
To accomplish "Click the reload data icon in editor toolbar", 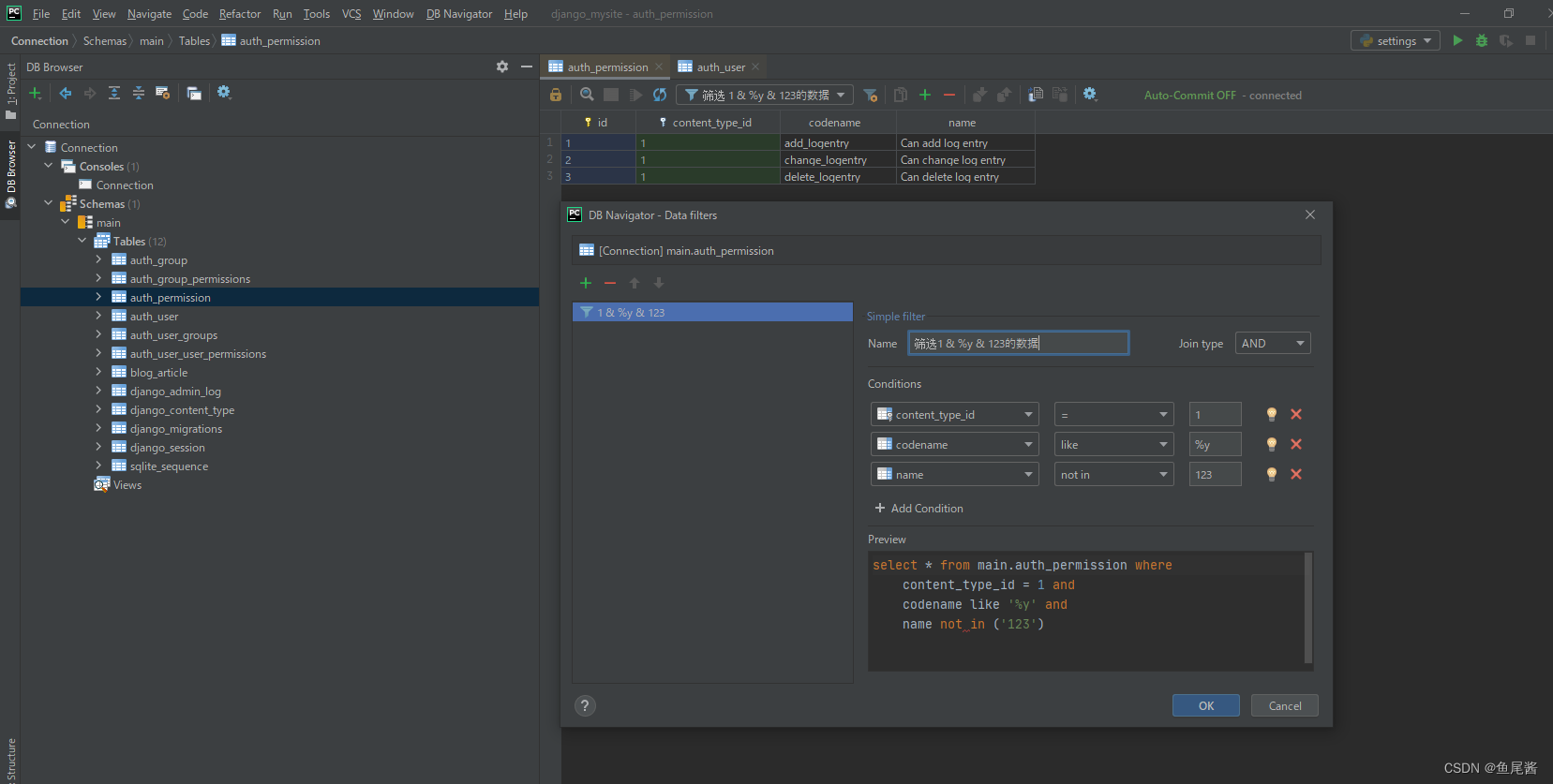I will pyautogui.click(x=660, y=95).
